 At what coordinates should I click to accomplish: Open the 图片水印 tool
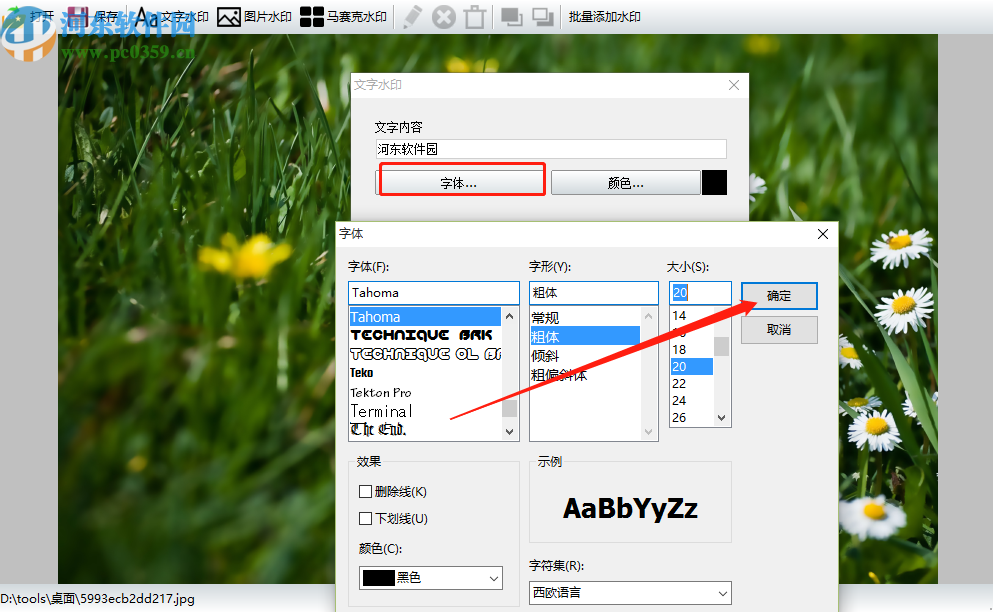click(x=228, y=16)
